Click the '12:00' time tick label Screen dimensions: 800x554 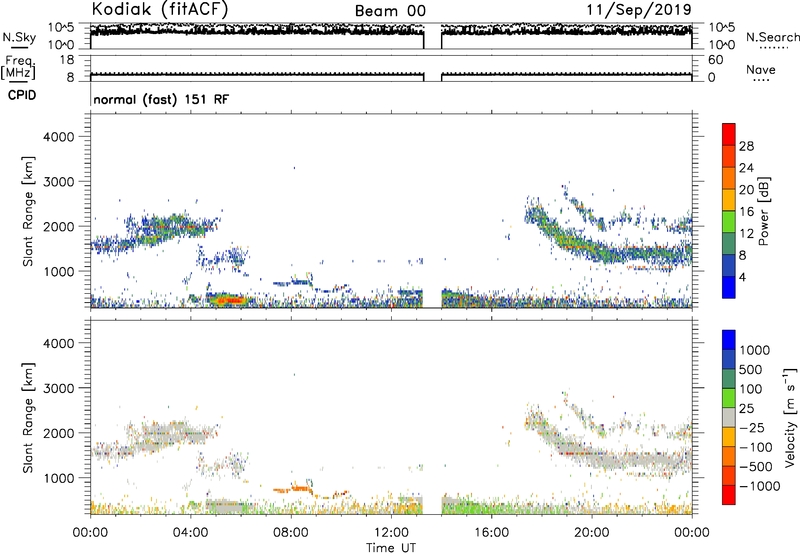click(391, 533)
